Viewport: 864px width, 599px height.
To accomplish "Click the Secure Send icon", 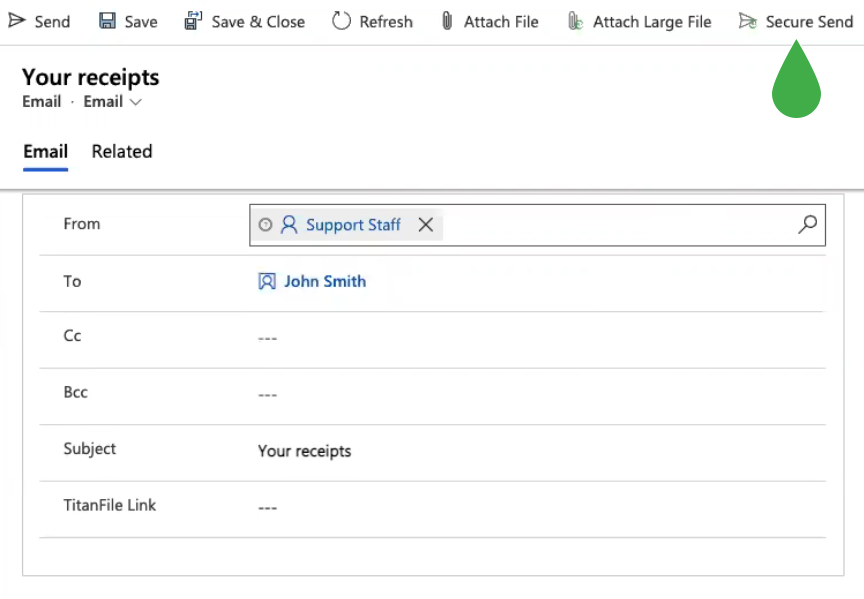I will coord(748,21).
